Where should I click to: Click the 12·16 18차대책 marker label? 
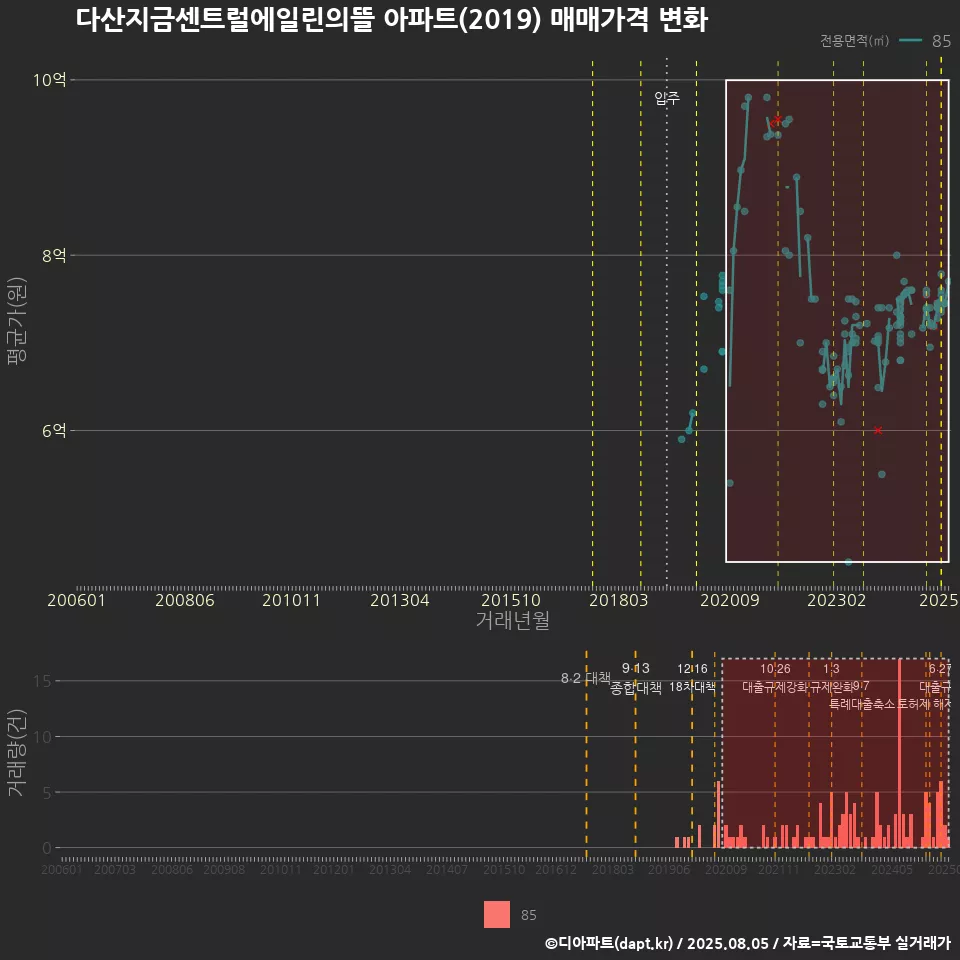[692, 678]
